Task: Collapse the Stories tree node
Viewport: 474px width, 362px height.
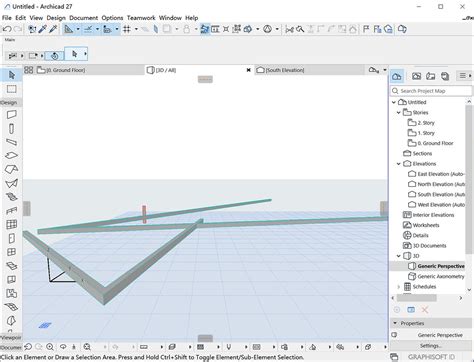Action: [x=399, y=112]
